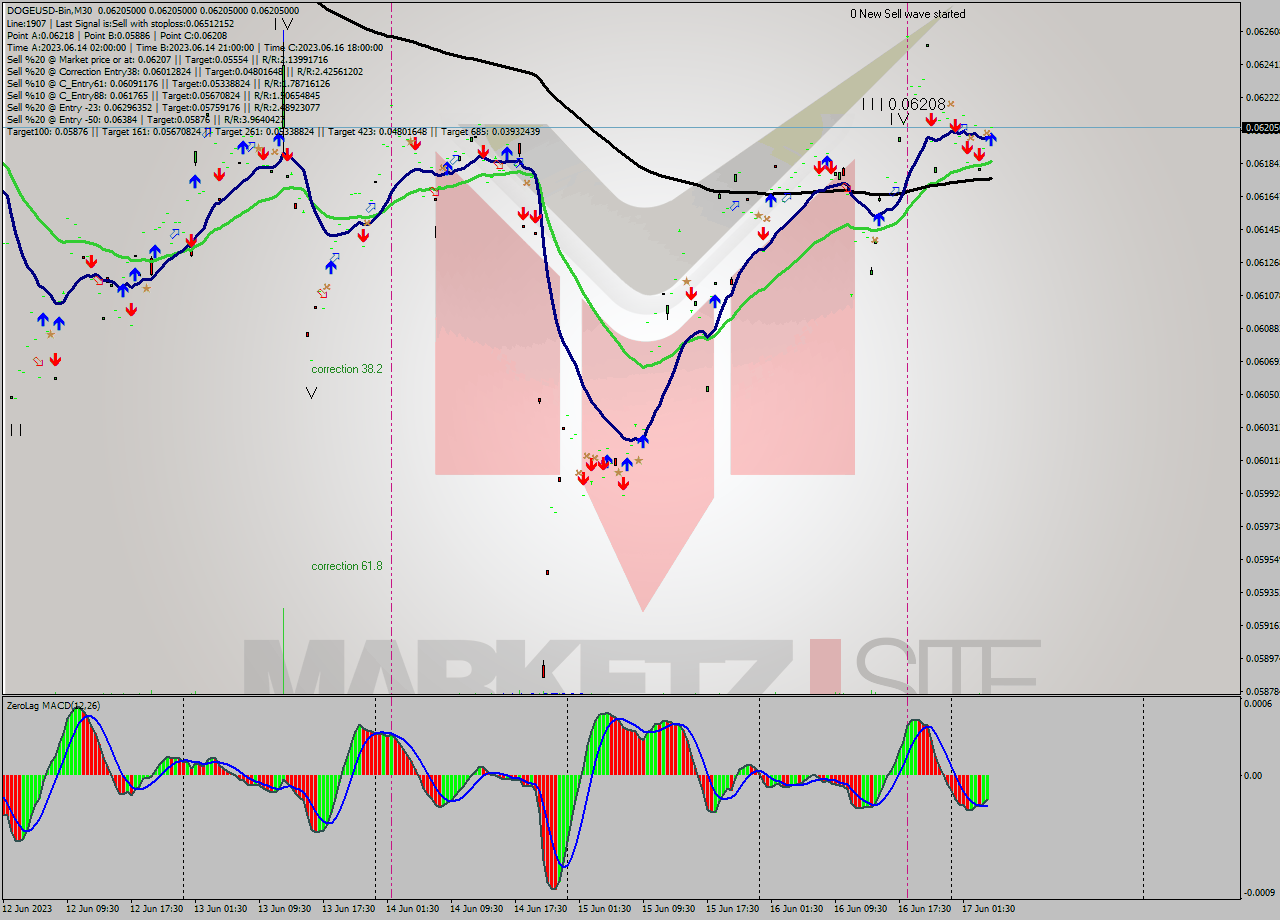Screen dimensions: 1280x920
Task: Click the '16 Jun 17:30' time label
Action: [924, 909]
